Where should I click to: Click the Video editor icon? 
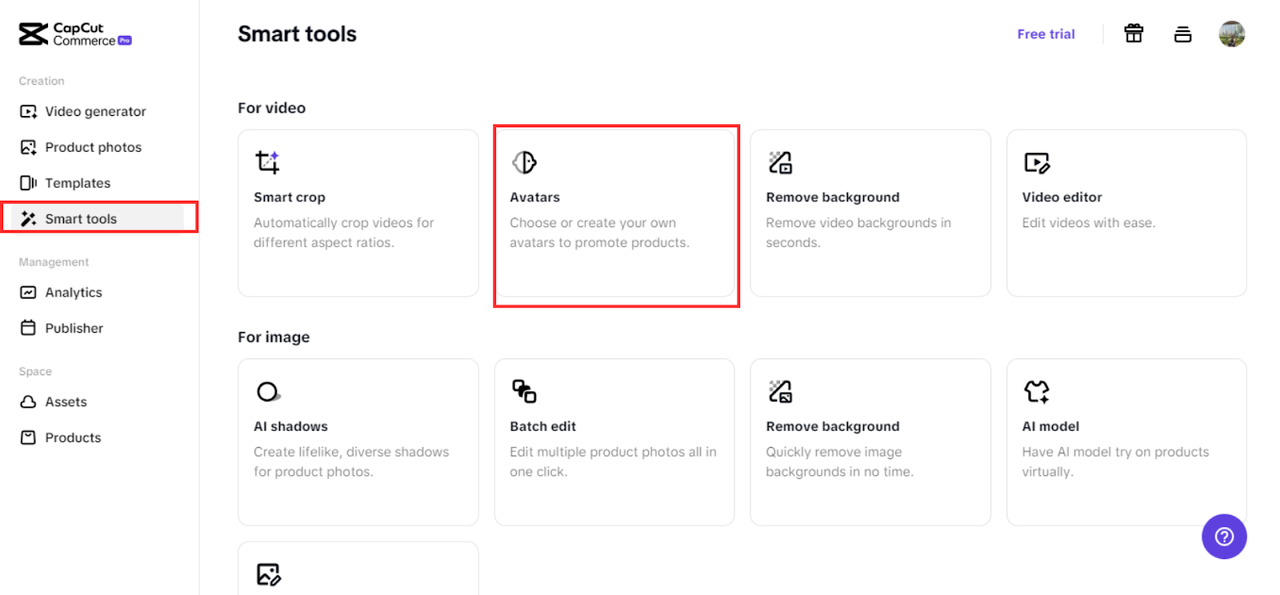(1037, 162)
